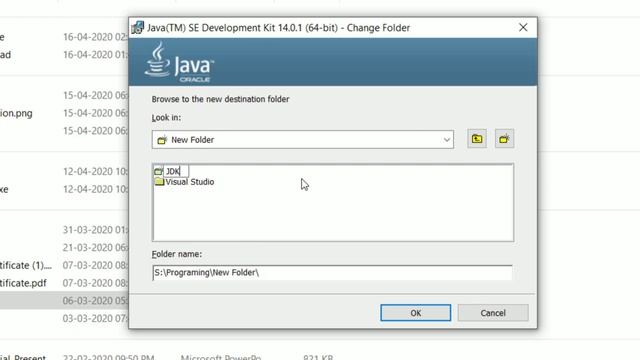
Task: Click the JDK folder name edit box
Action: tap(176, 171)
